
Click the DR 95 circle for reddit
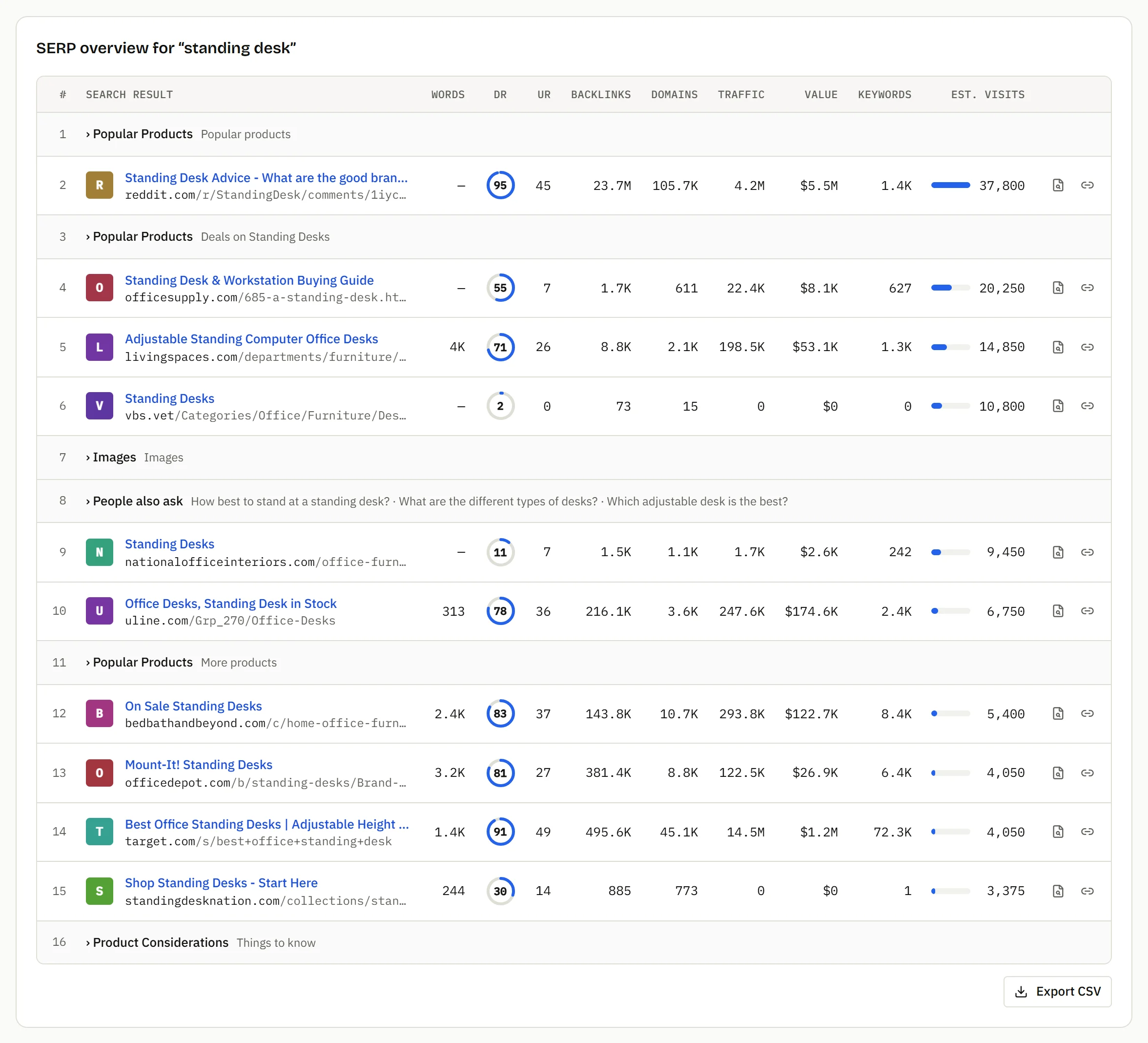[500, 185]
